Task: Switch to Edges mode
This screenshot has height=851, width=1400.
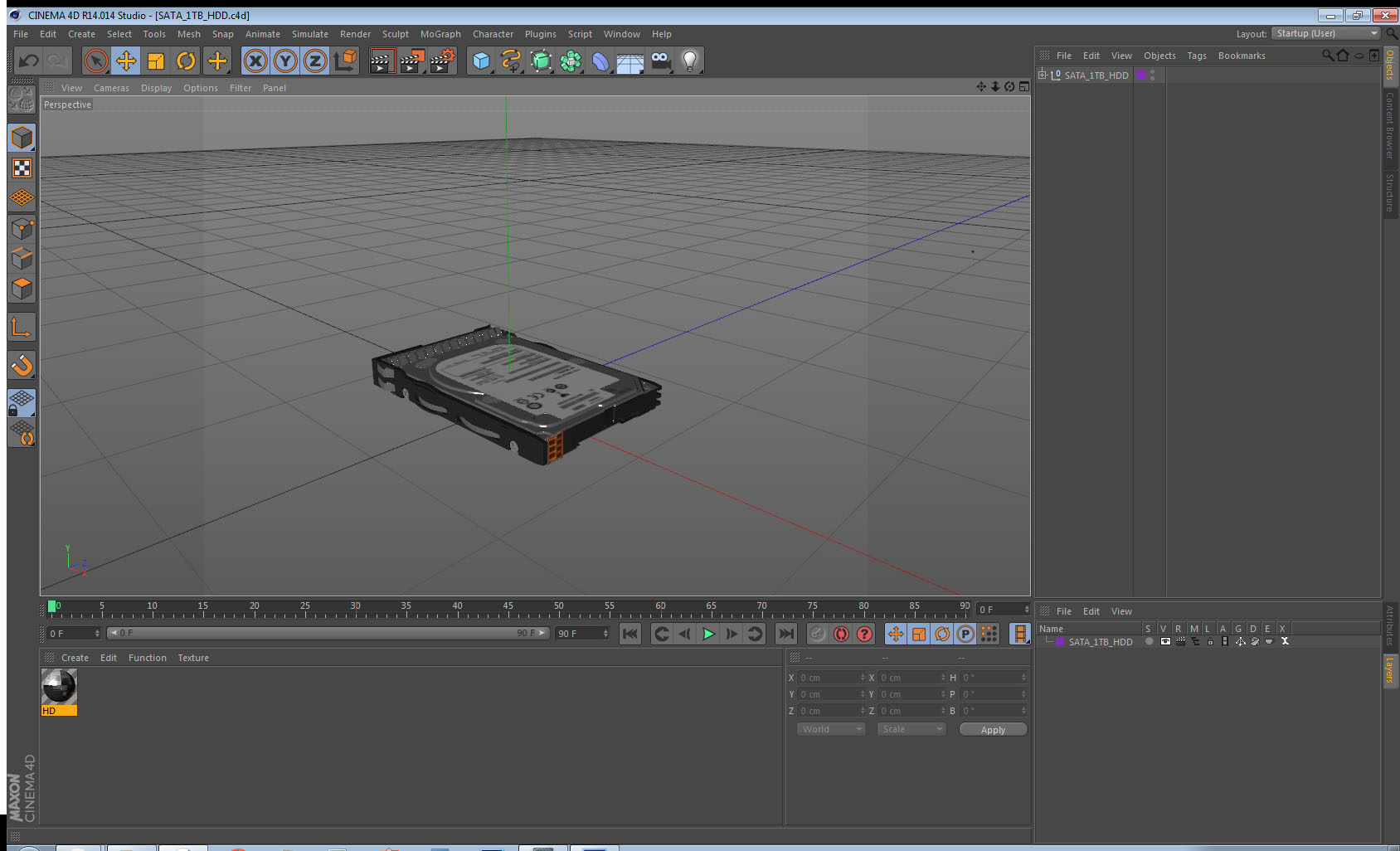Action: tap(22, 258)
